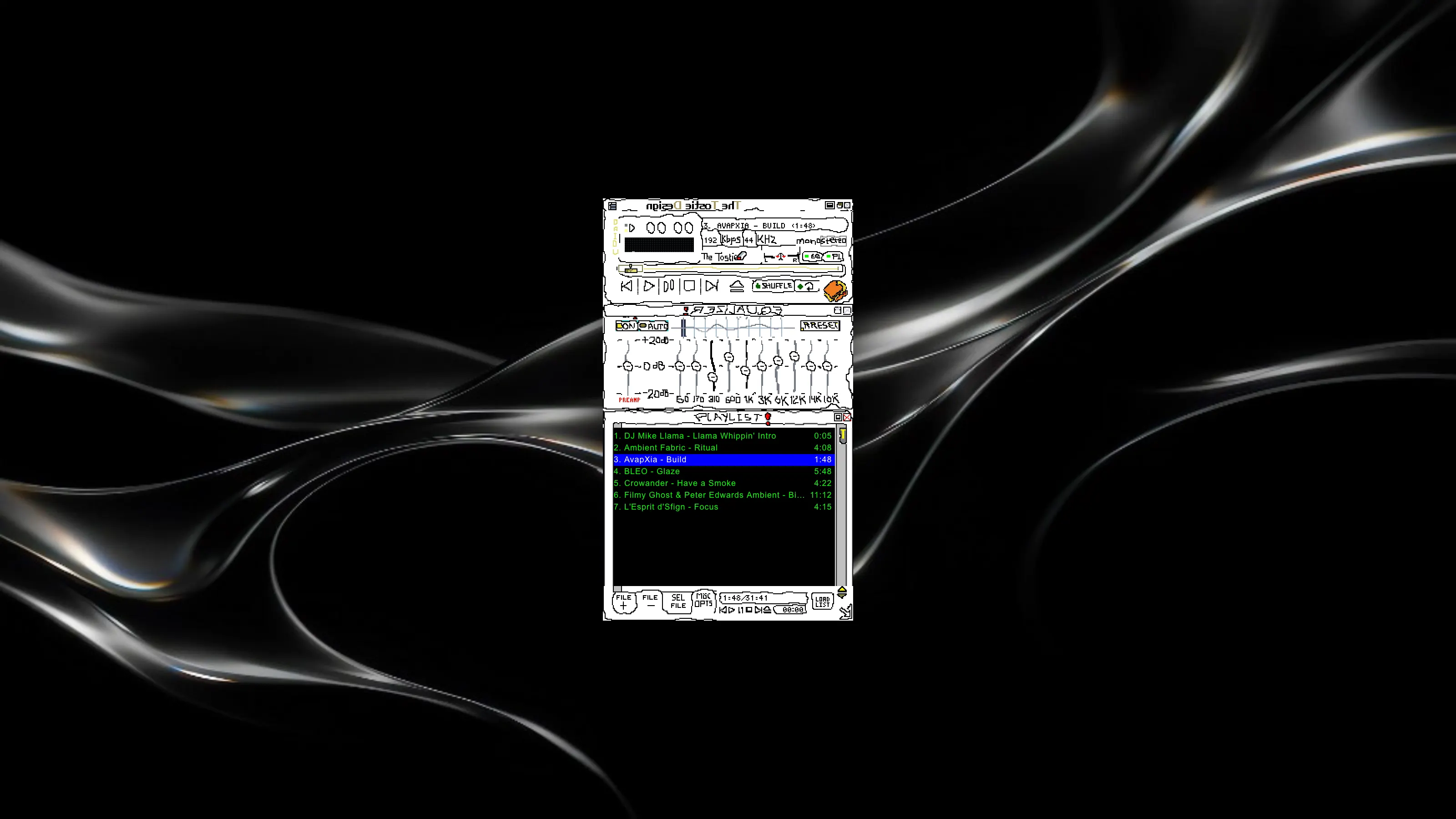The image size is (1456, 819).
Task: Open the equalizer PRESETS menu
Action: click(x=820, y=326)
